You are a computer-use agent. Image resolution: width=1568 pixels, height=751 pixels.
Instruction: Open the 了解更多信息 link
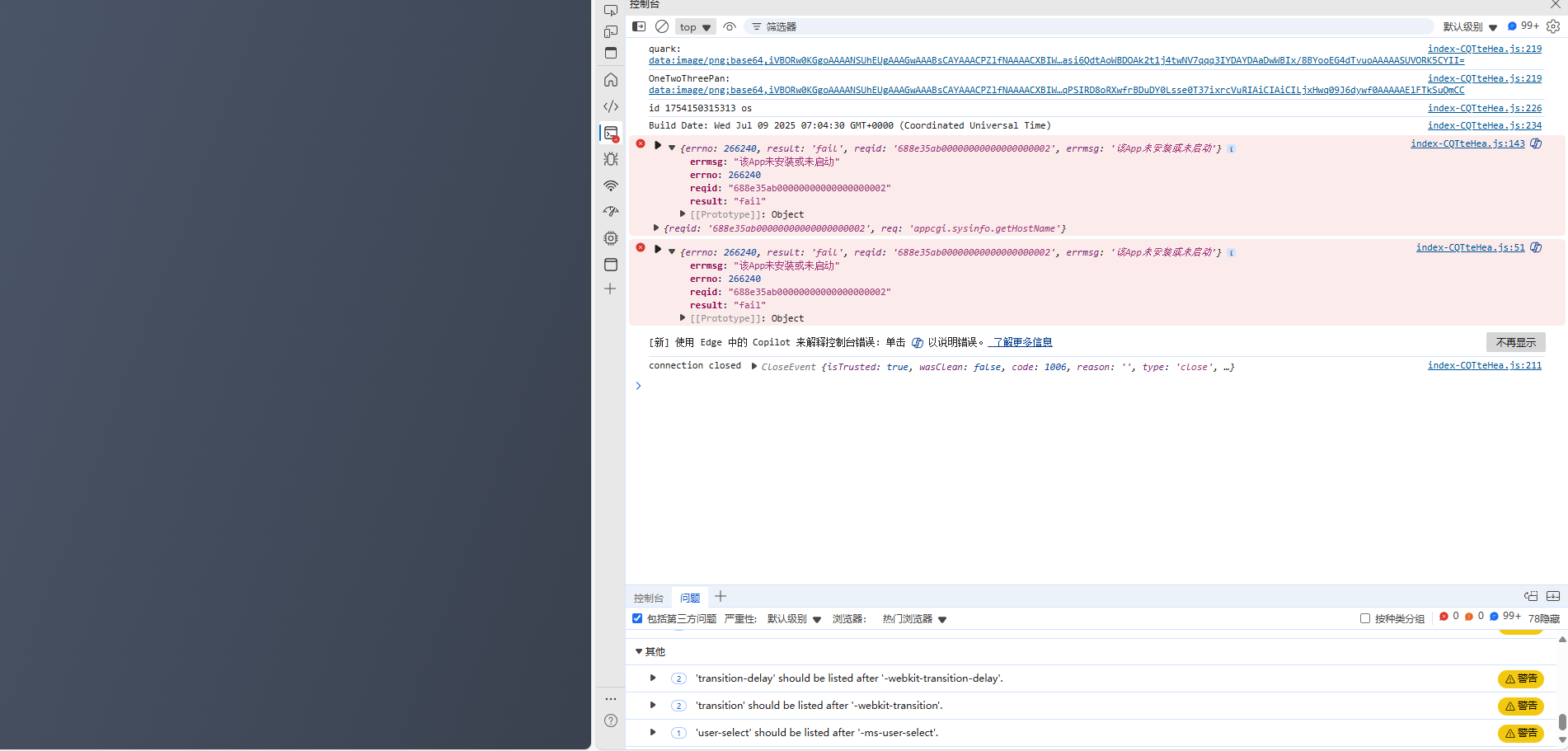point(1021,342)
